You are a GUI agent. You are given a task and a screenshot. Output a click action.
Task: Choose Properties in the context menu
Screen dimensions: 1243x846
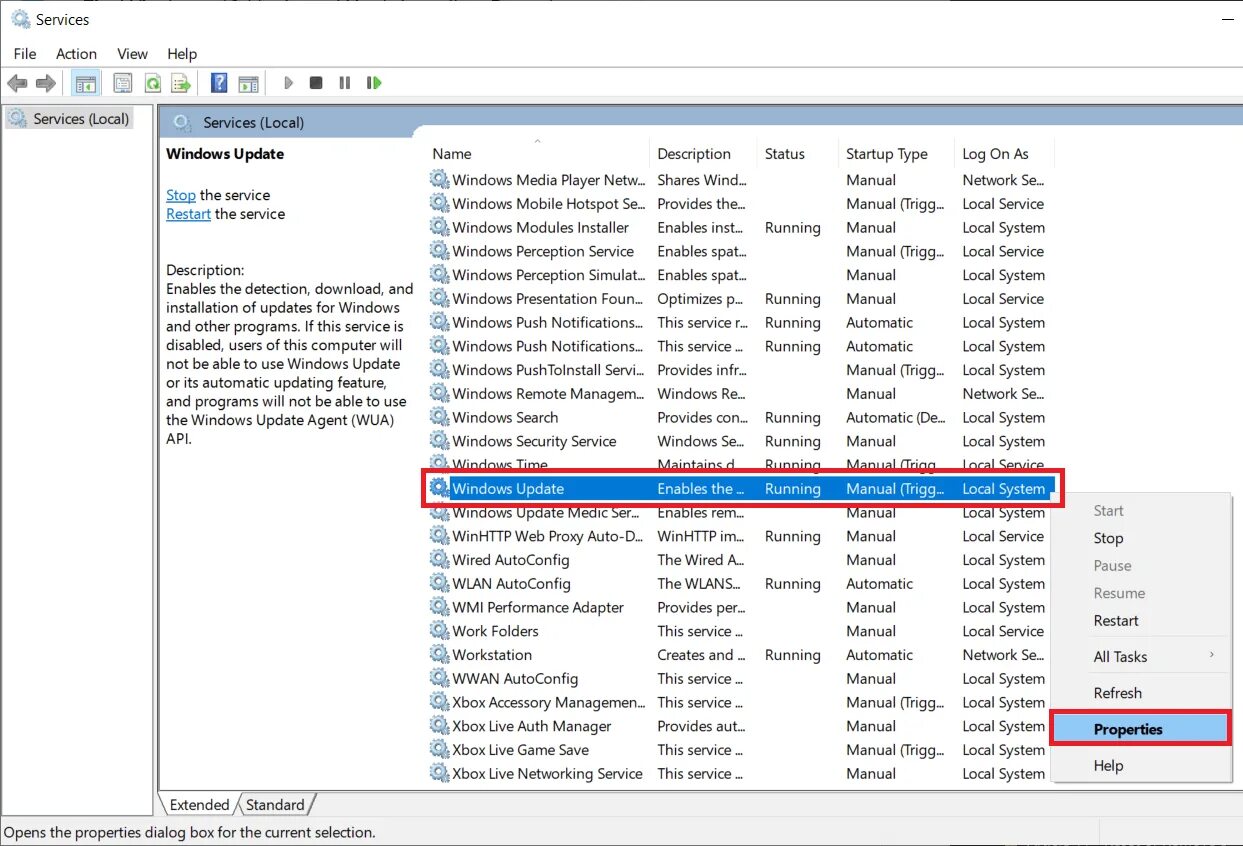[x=1141, y=729]
